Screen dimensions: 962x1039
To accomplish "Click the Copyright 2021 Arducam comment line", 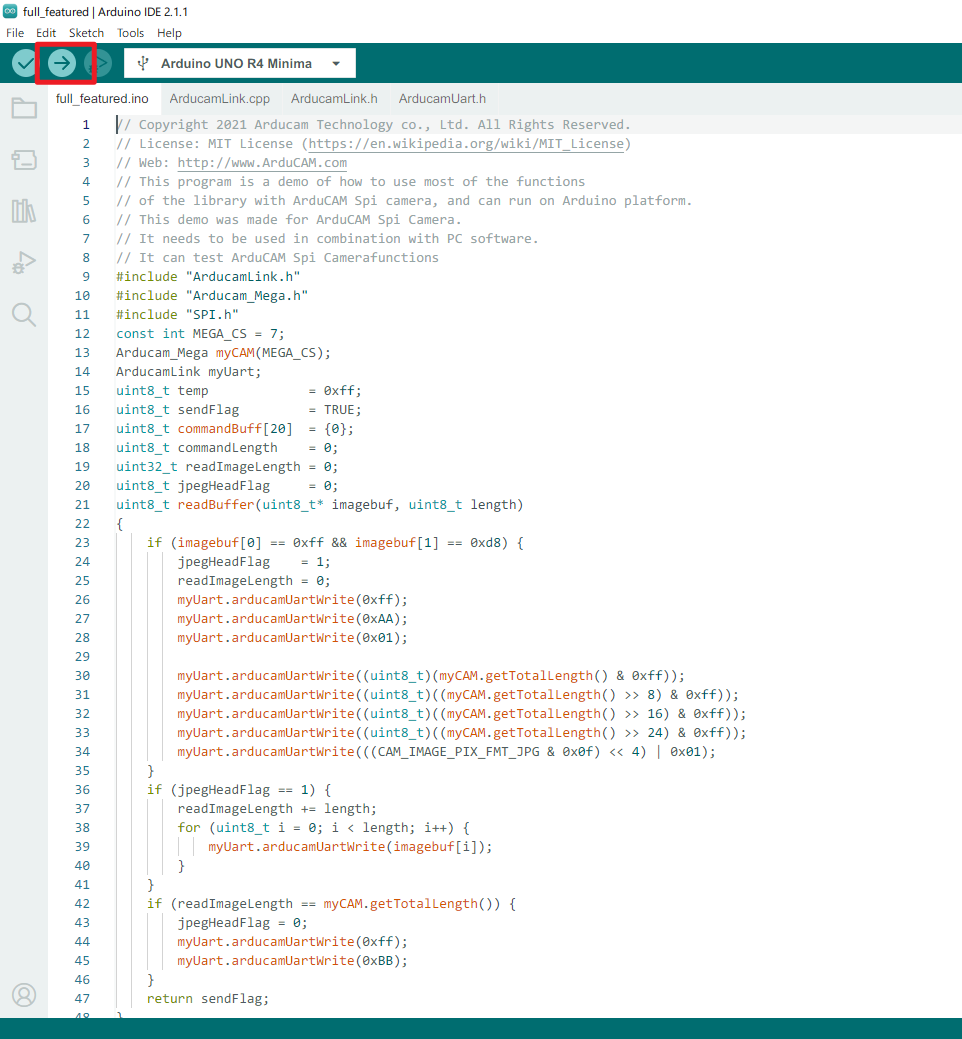I will tap(374, 125).
